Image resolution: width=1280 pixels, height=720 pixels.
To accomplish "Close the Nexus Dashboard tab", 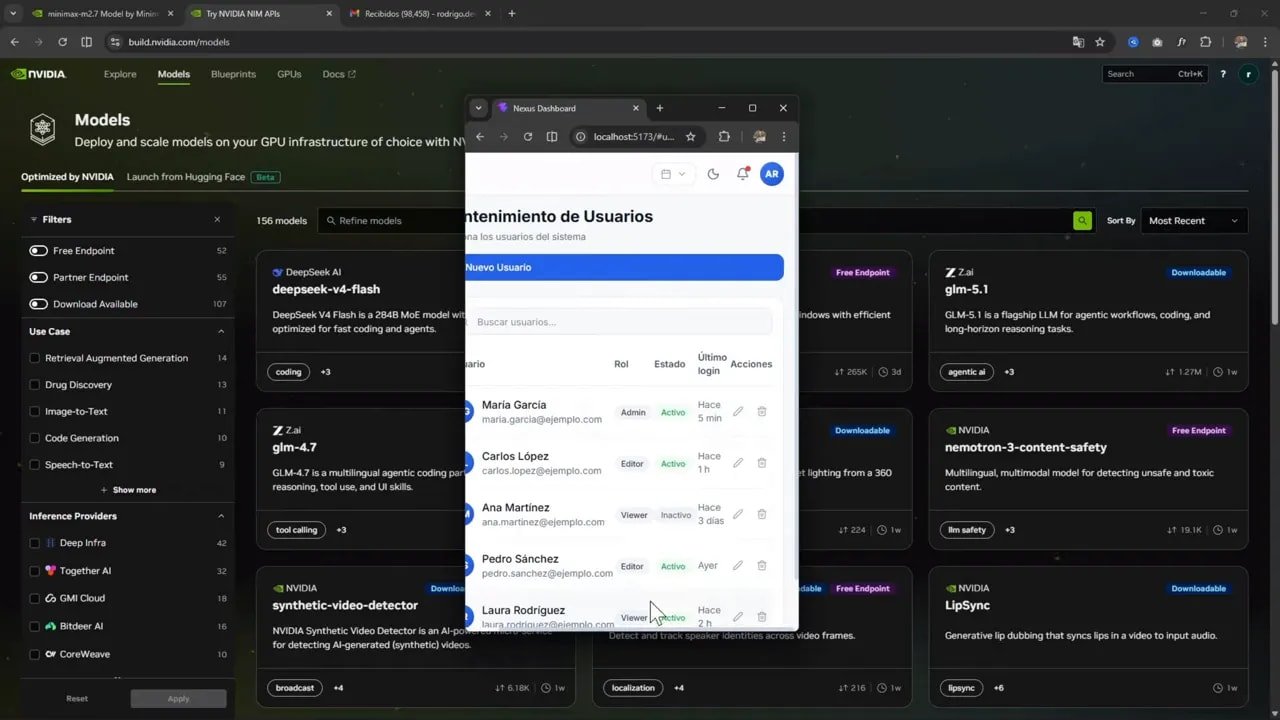I will tap(636, 108).
